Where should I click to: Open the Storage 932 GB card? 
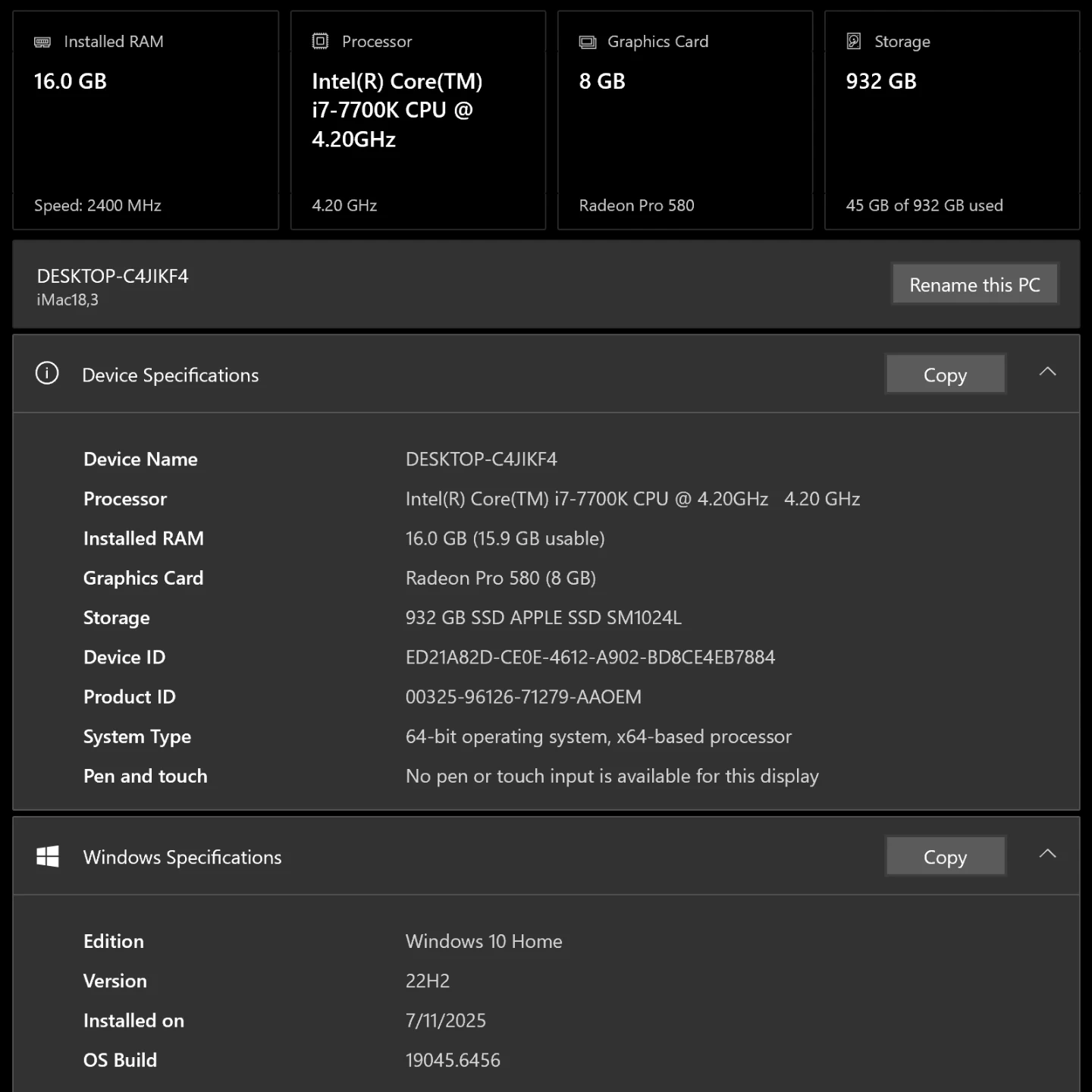coord(952,121)
